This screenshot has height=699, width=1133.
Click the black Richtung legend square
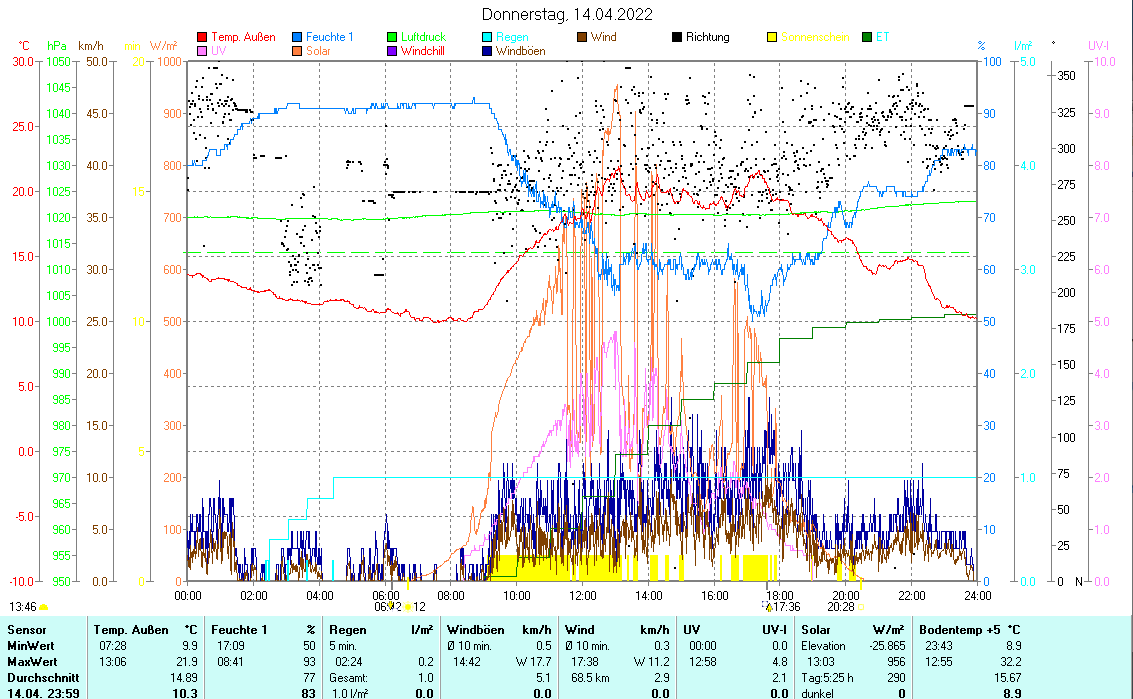(677, 37)
